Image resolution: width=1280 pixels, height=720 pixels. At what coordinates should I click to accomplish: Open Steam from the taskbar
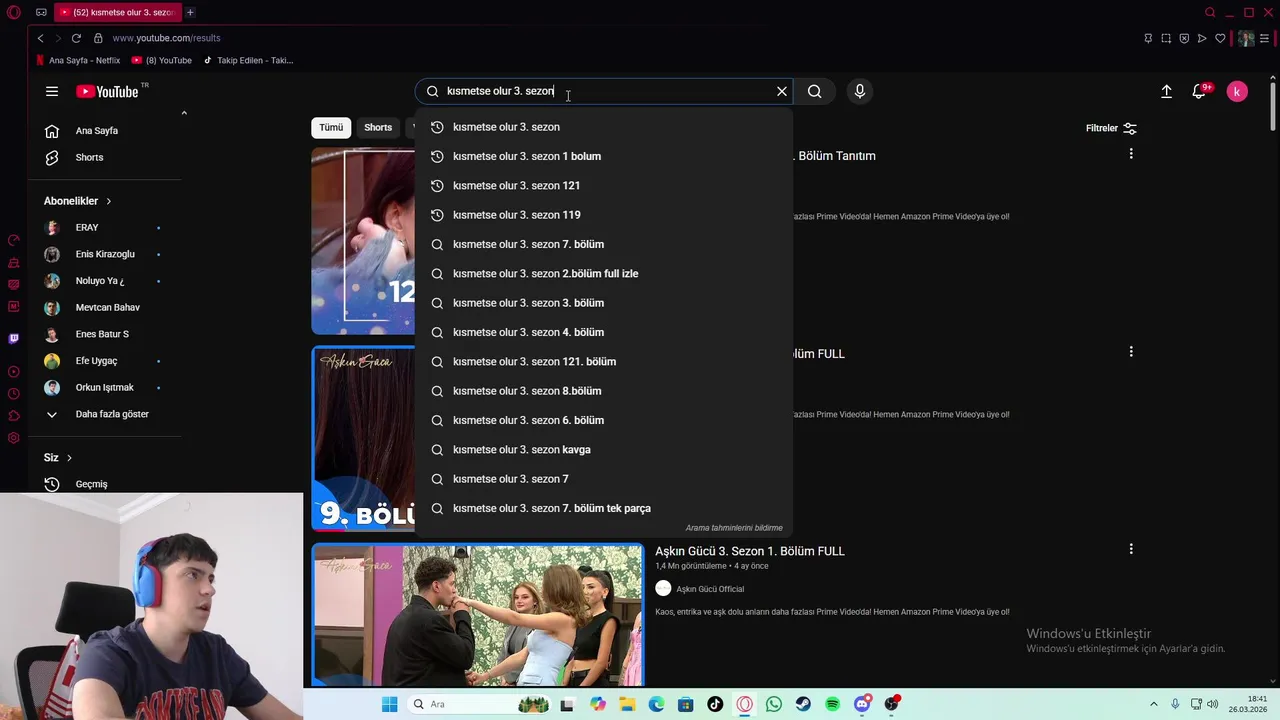point(803,704)
